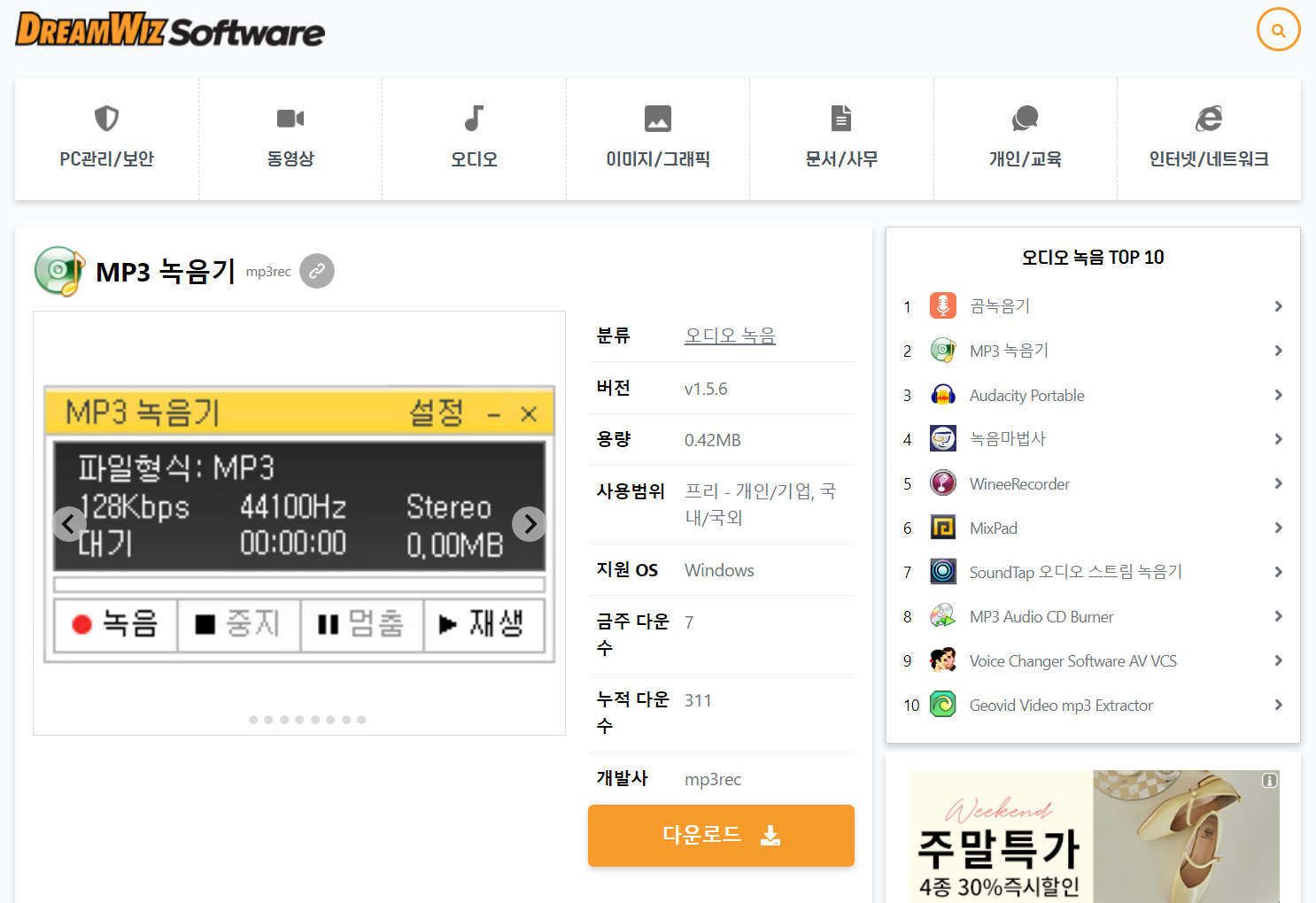Click the mp3rec developer value
This screenshot has width=1316, height=903.
coord(713,779)
